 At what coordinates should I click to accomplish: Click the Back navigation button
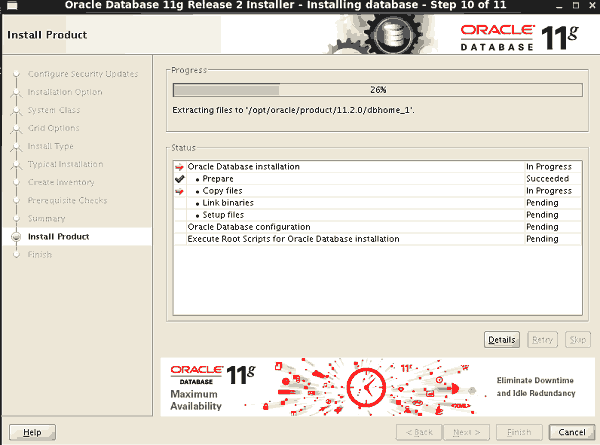click(419, 432)
